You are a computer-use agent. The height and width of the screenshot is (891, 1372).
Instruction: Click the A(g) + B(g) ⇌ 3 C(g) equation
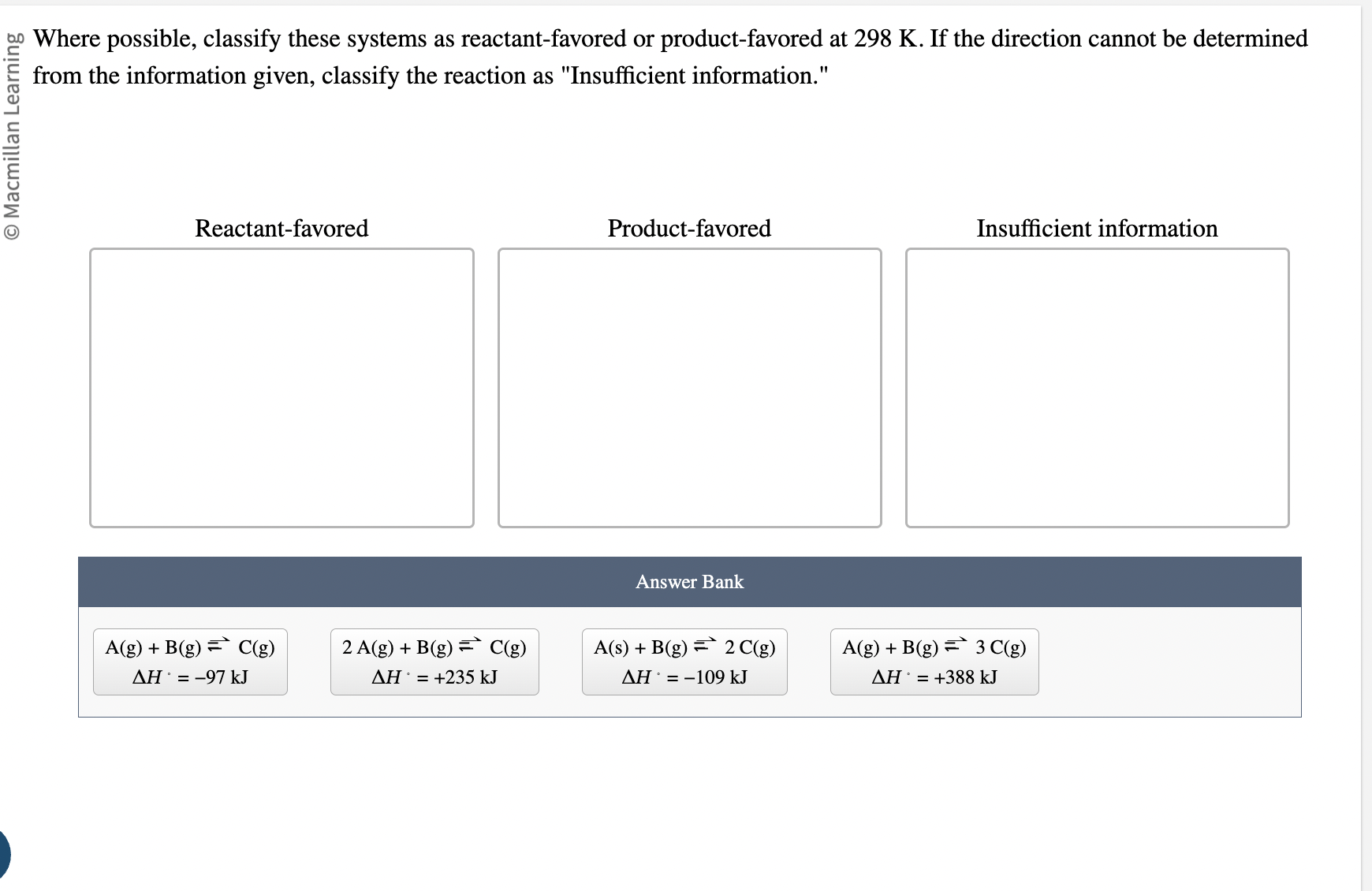click(934, 647)
